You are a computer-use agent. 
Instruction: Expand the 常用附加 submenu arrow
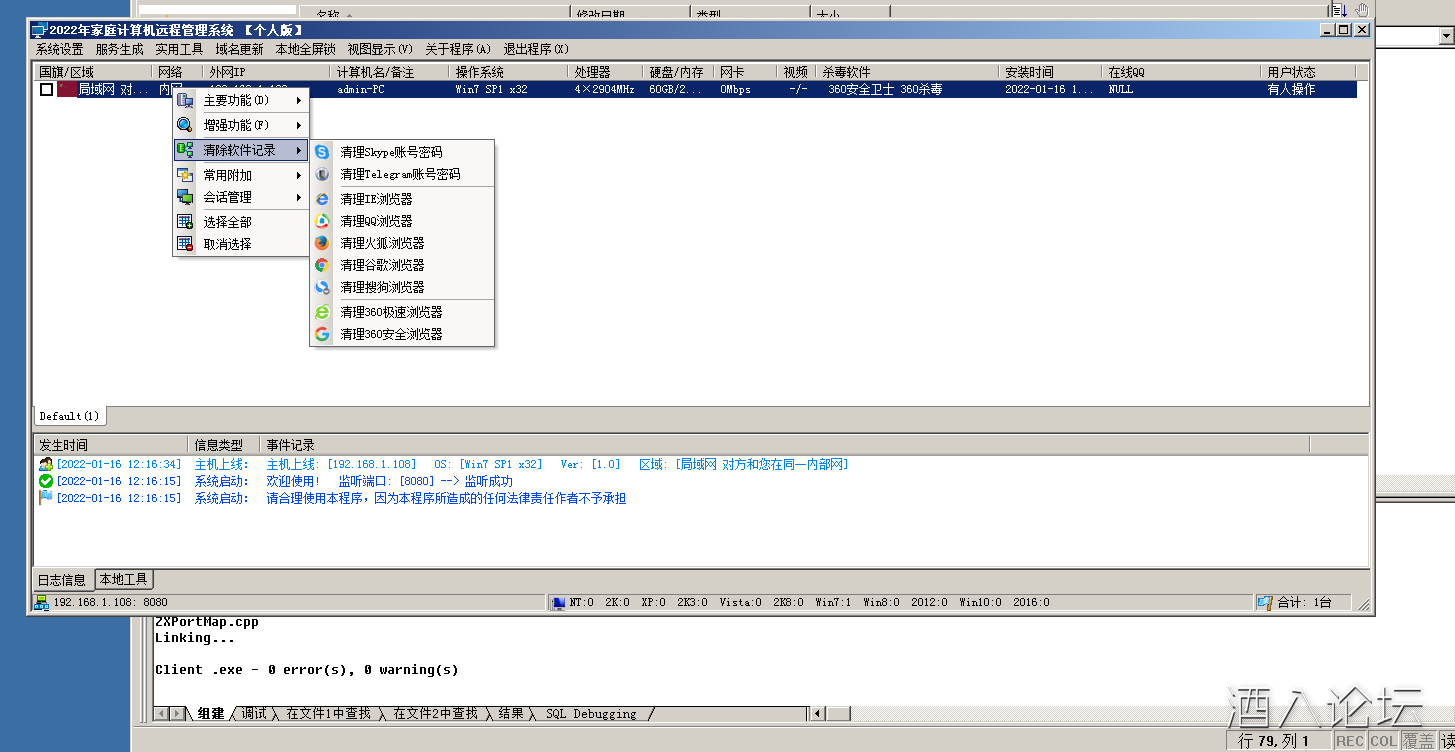[x=299, y=175]
